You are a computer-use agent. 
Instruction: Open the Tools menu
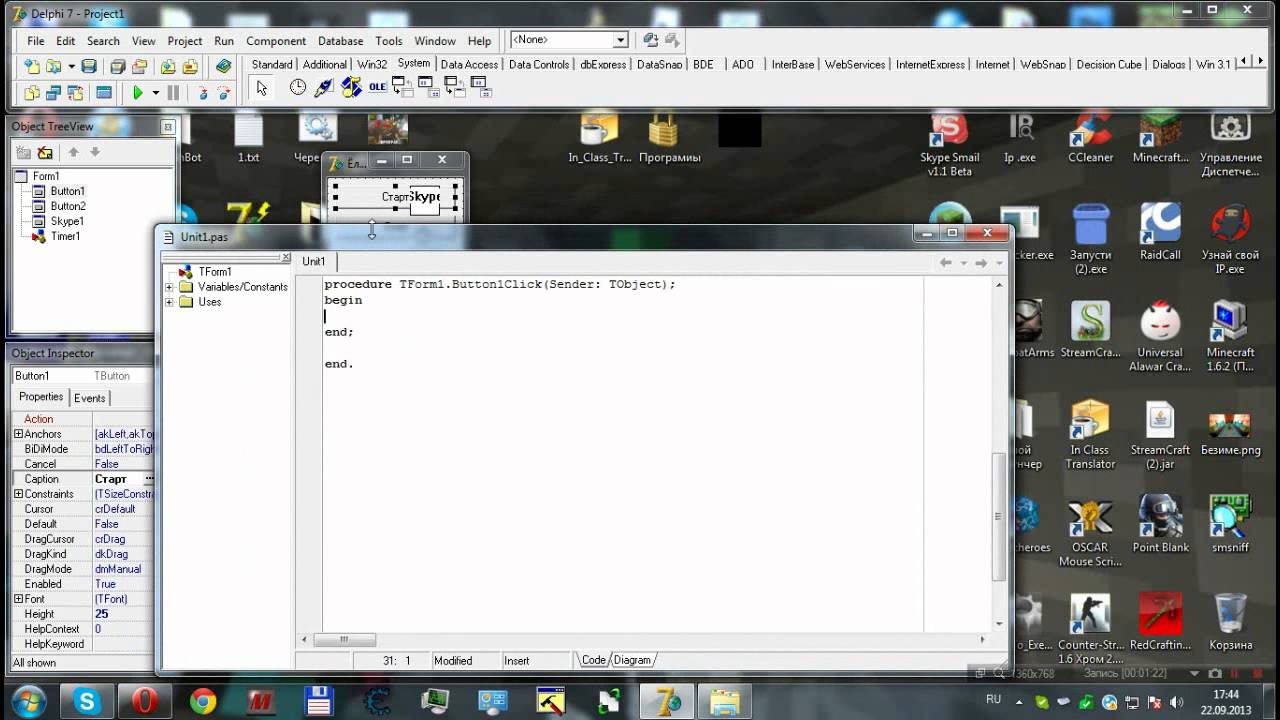[x=389, y=41]
